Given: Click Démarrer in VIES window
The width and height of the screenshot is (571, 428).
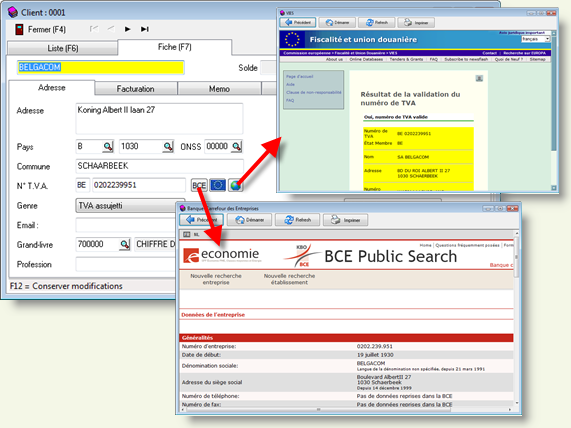Looking at the screenshot, I should 337,23.
